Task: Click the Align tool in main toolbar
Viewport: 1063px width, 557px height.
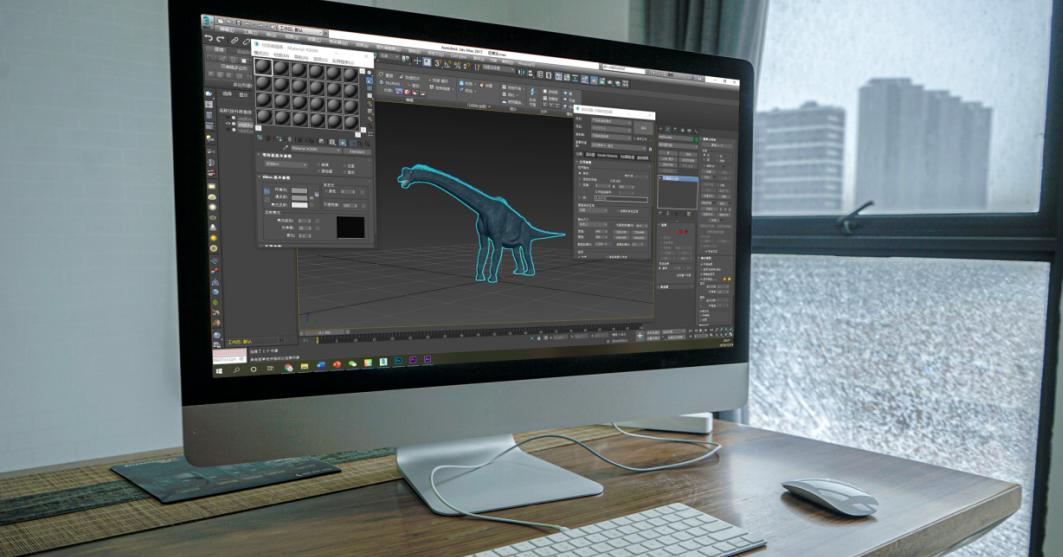Action: 530,73
